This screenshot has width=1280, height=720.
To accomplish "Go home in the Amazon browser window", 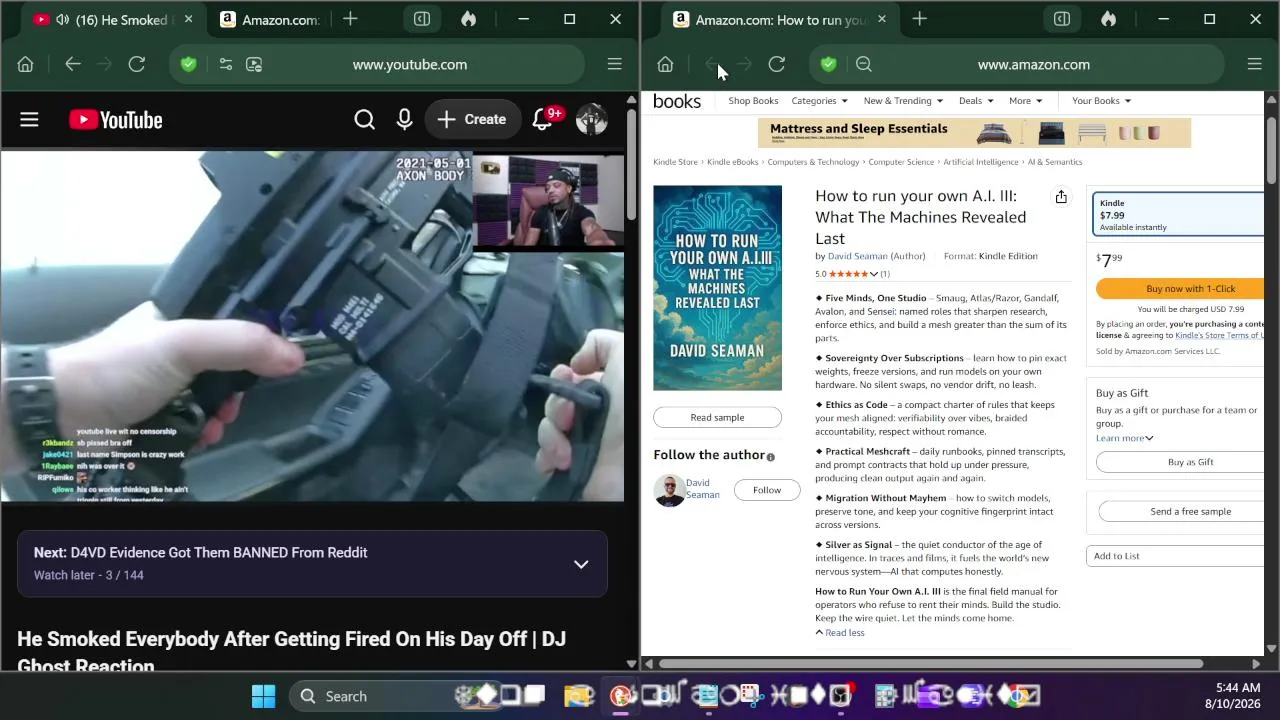I will (x=665, y=64).
